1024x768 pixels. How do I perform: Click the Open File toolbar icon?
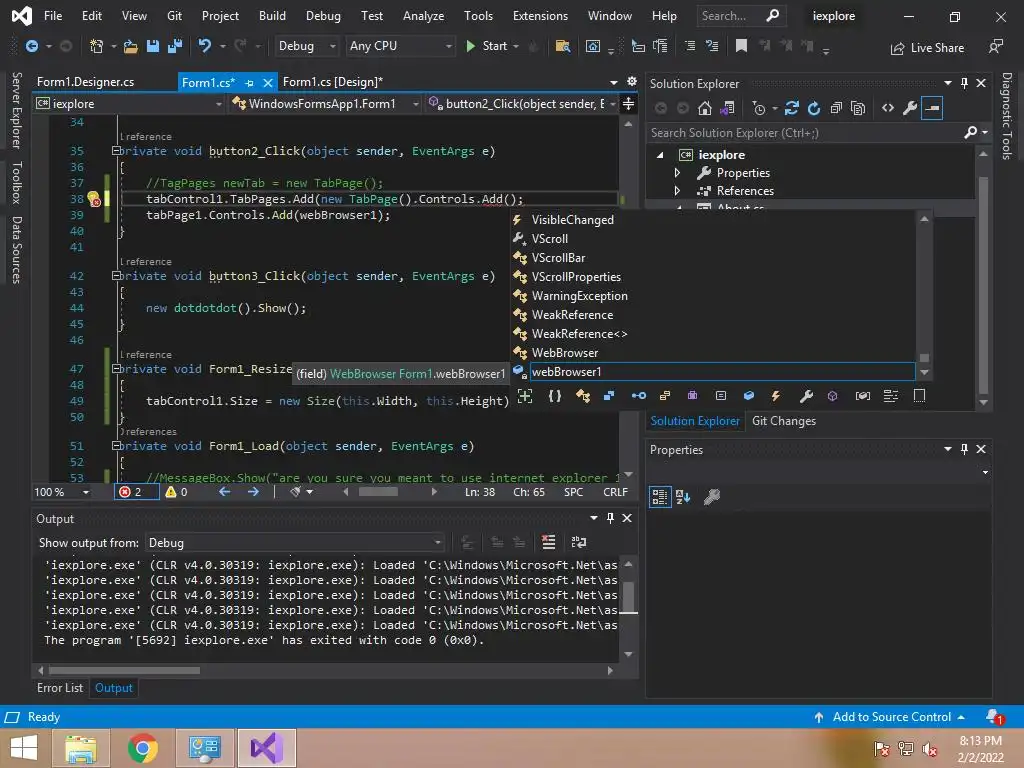click(x=131, y=46)
